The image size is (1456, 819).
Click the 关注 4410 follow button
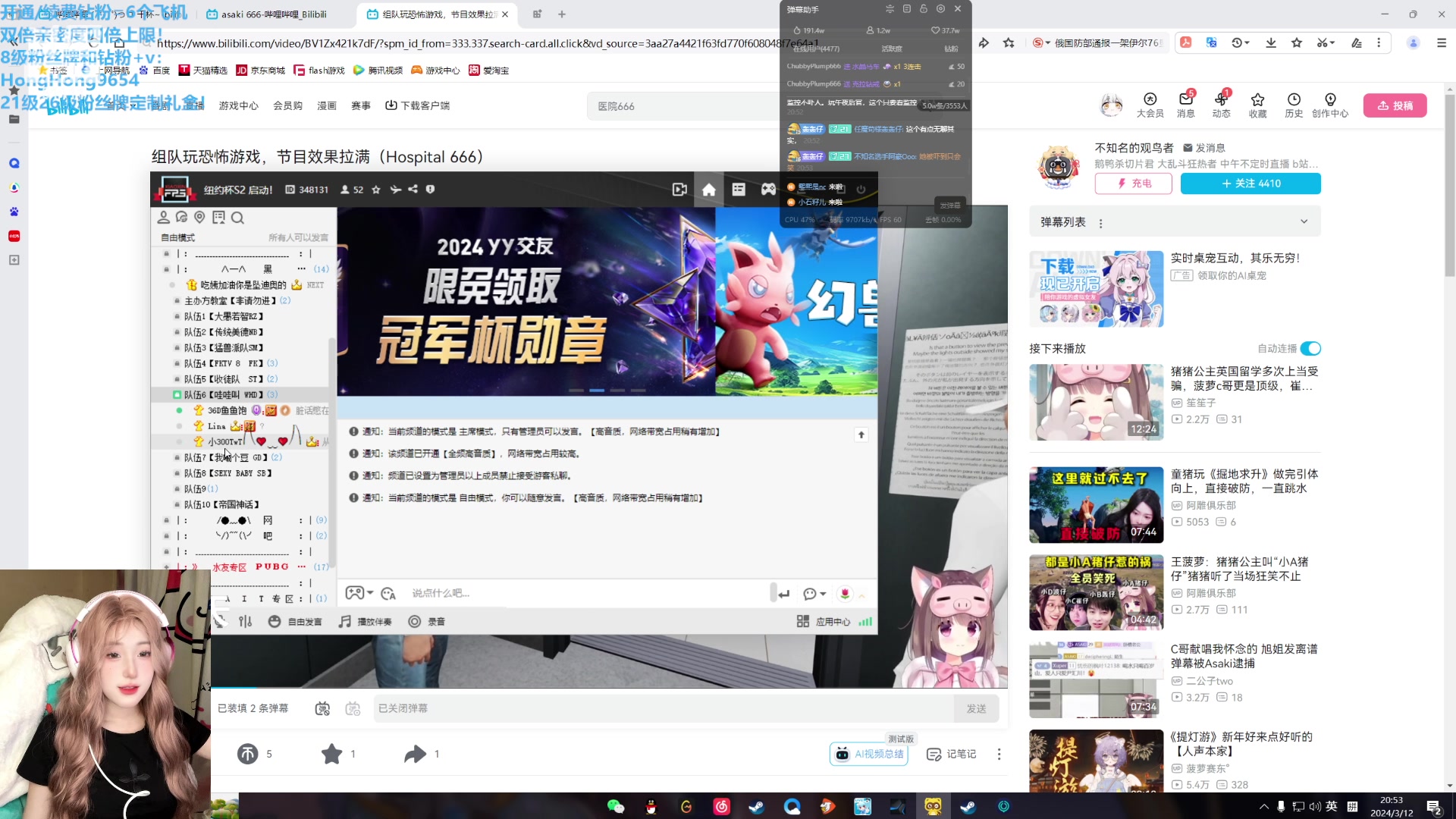[1250, 184]
